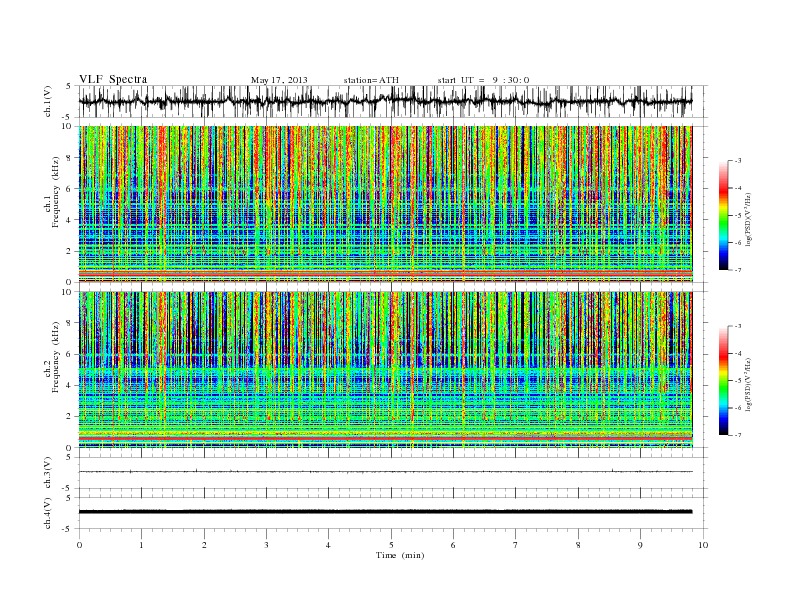The image size is (792, 612).
Task: Click the ch.4(V) axis label
Action: (x=47, y=513)
